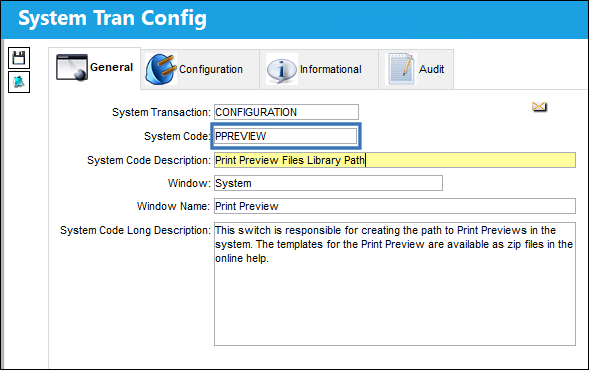Click the System Code Description label

point(149,160)
